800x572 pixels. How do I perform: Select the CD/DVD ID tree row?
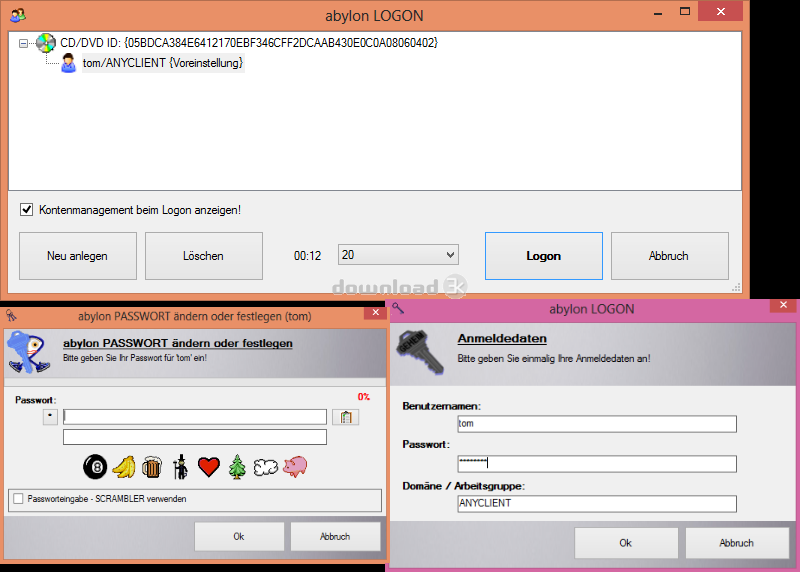pos(248,43)
